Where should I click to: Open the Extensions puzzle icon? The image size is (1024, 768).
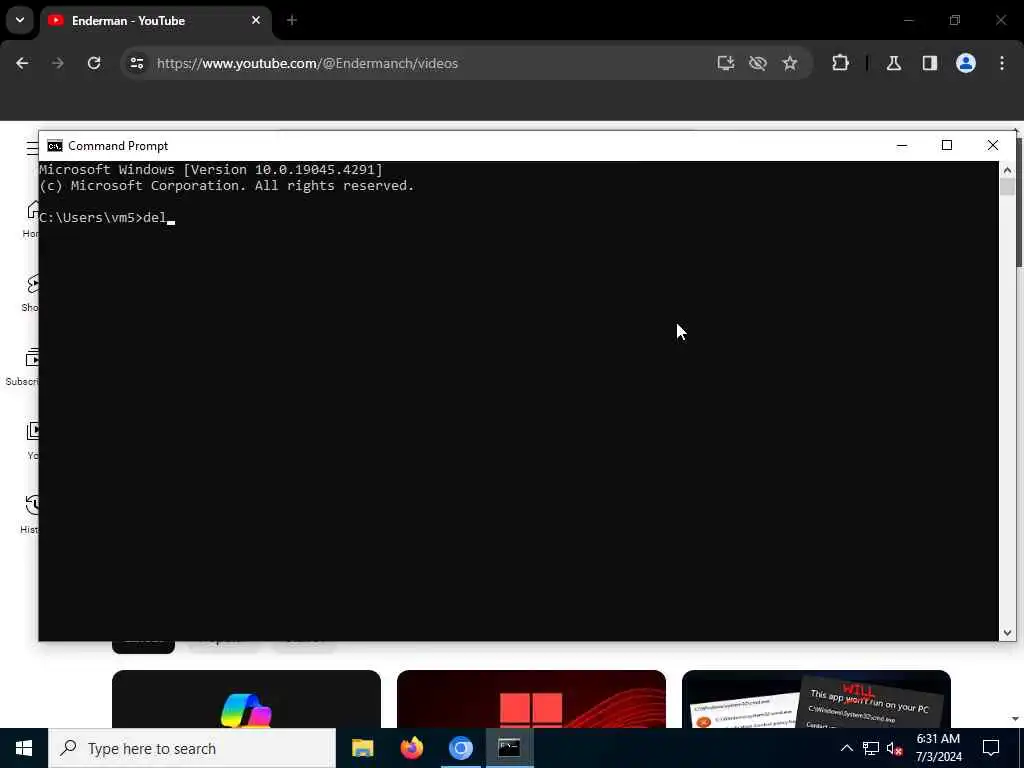pyautogui.click(x=840, y=63)
